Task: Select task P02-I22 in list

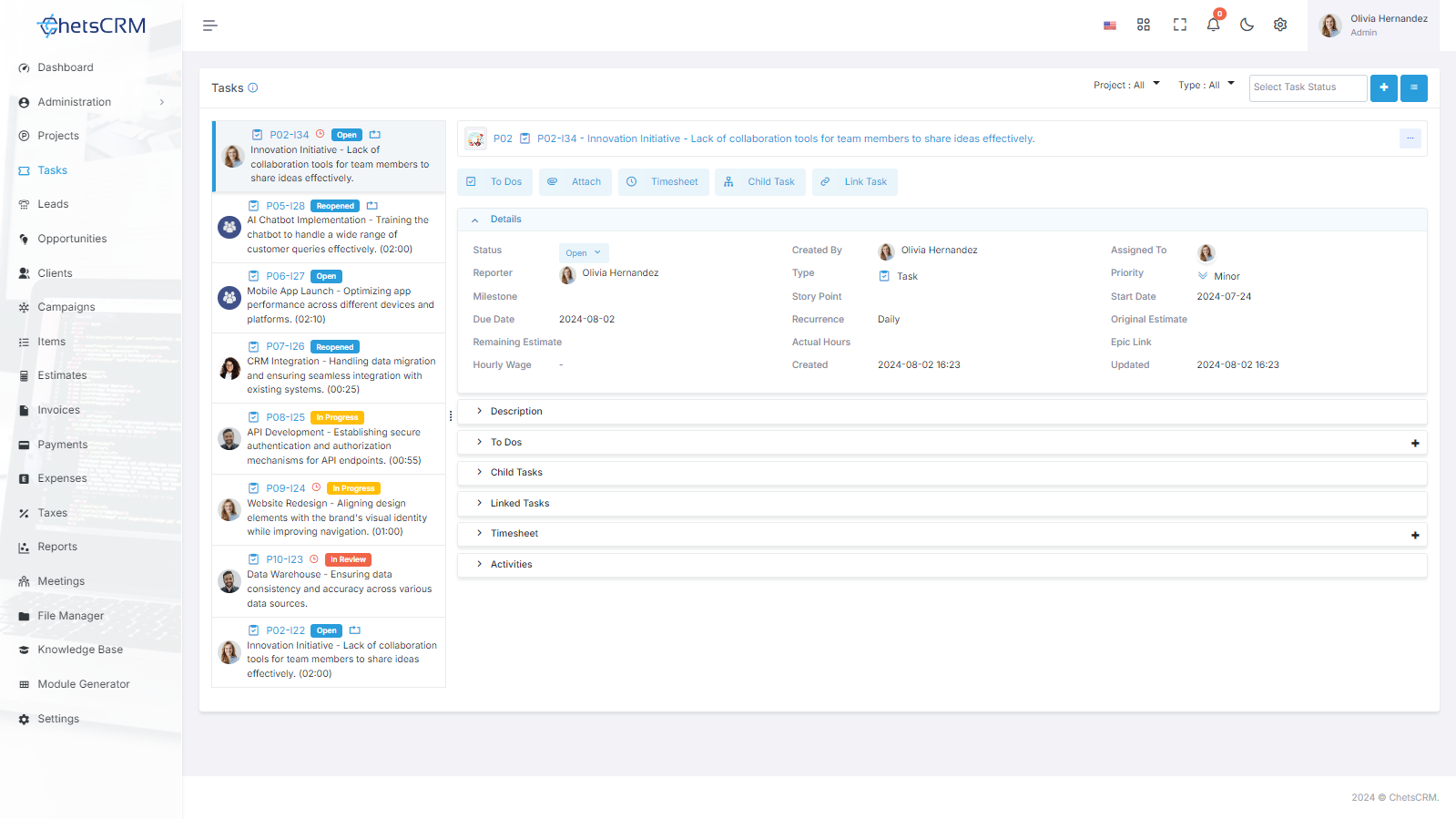Action: 329,652
